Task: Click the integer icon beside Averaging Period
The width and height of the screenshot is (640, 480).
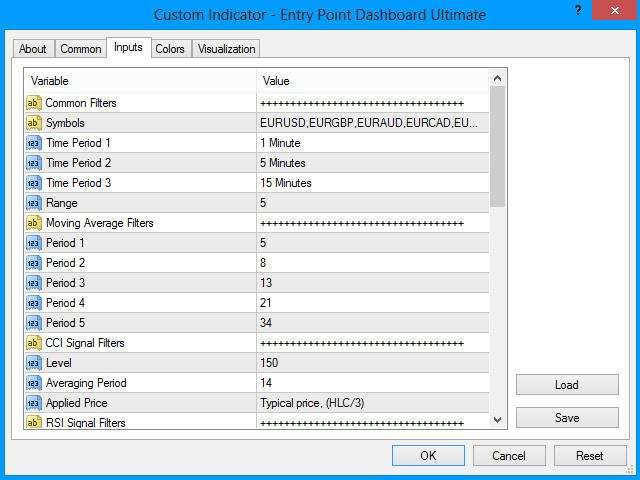Action: [x=34, y=383]
